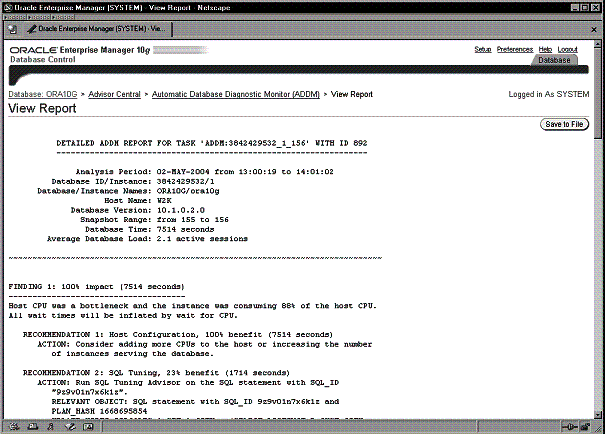The height and width of the screenshot is (434, 605).
Task: Click the new tab button beside tab strip
Action: (13, 29)
